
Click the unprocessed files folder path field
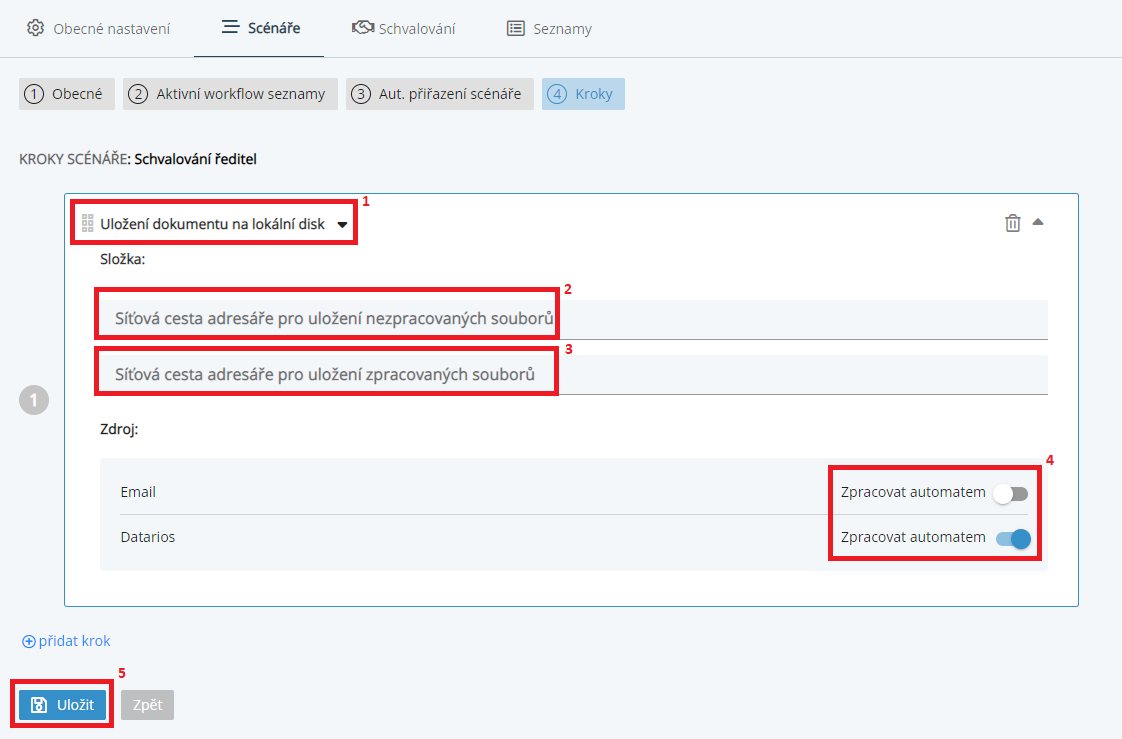(573, 319)
